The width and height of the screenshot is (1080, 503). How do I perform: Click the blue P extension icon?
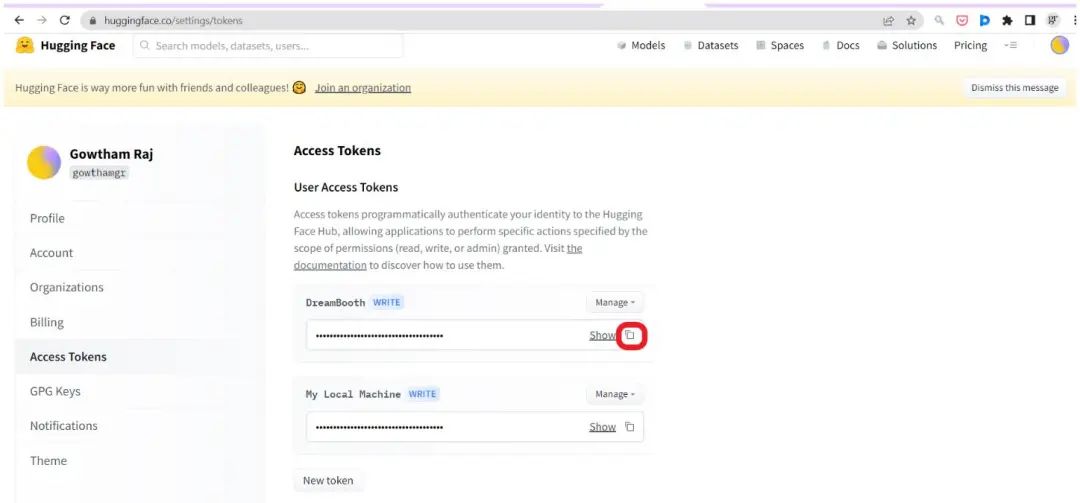(984, 21)
